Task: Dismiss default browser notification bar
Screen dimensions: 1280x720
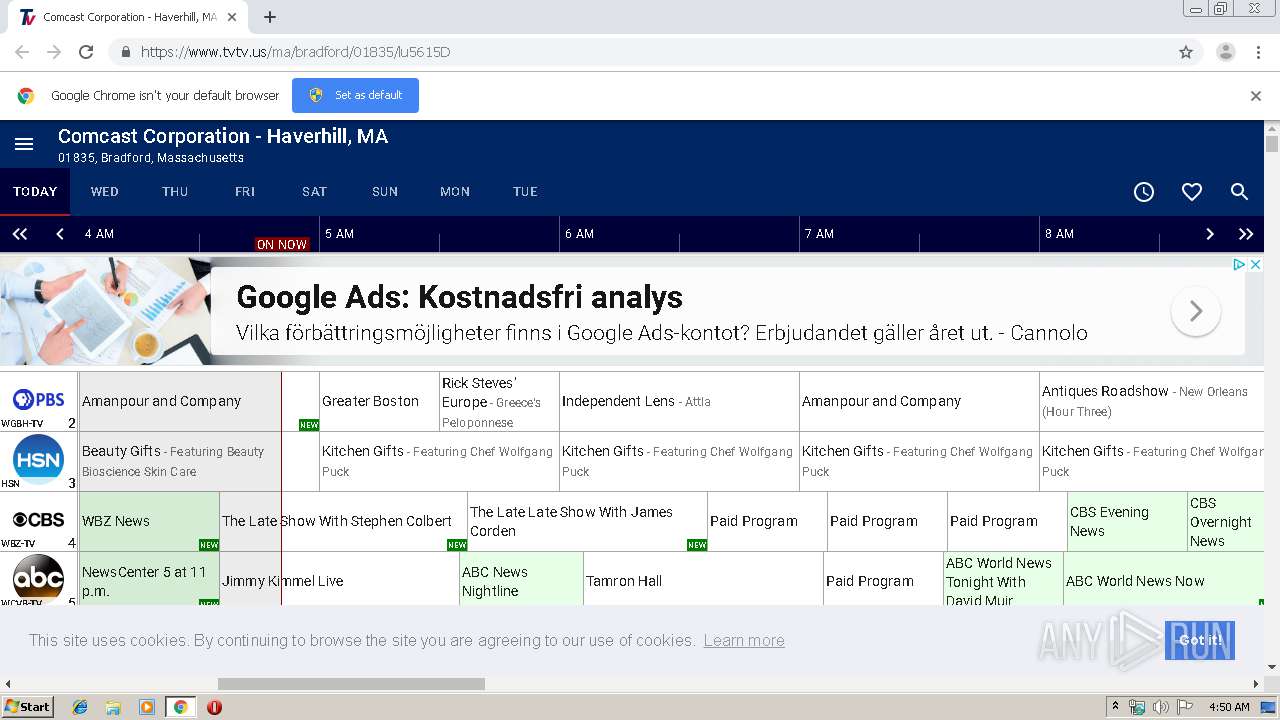Action: pos(1256,96)
